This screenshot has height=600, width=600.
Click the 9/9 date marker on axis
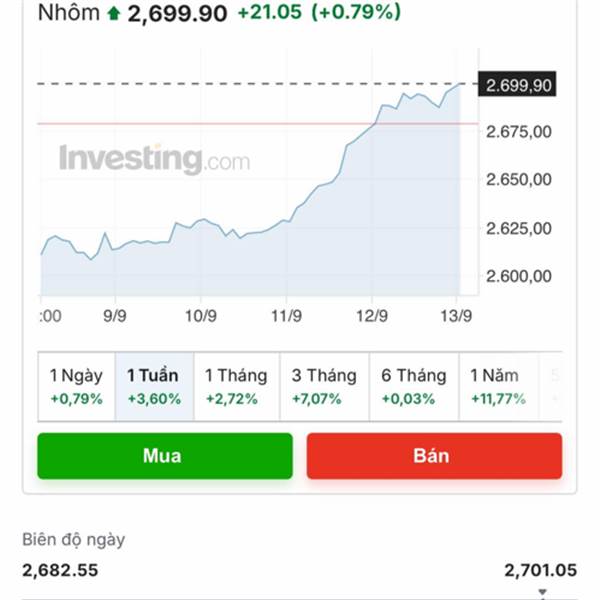pyautogui.click(x=115, y=316)
